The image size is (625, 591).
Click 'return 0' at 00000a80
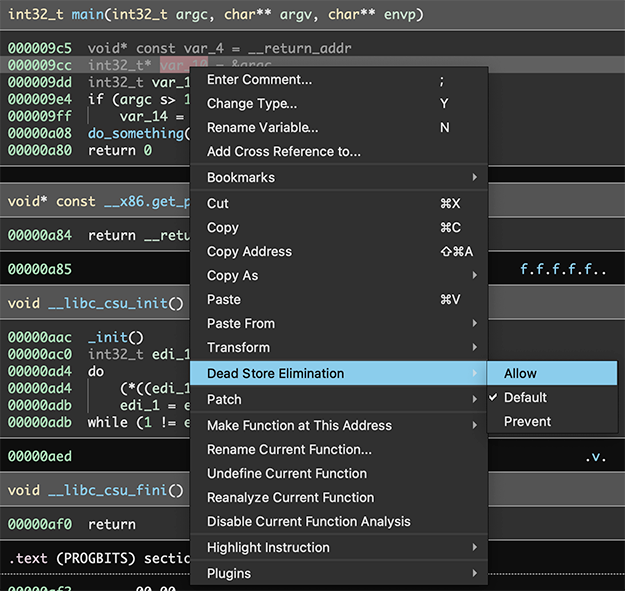point(120,151)
